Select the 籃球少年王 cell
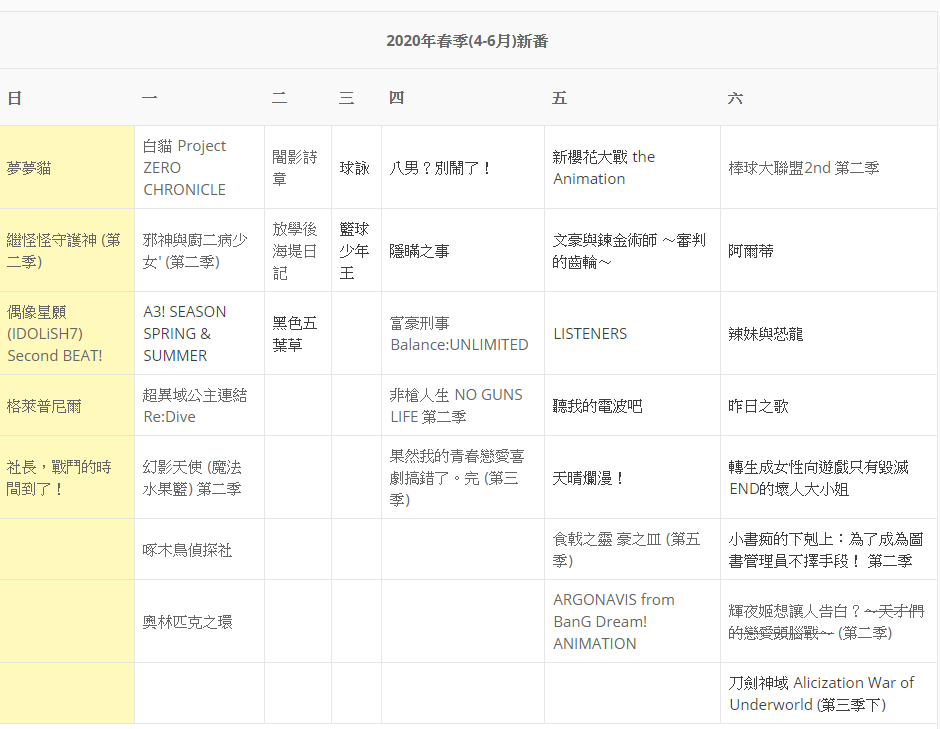 (x=354, y=251)
